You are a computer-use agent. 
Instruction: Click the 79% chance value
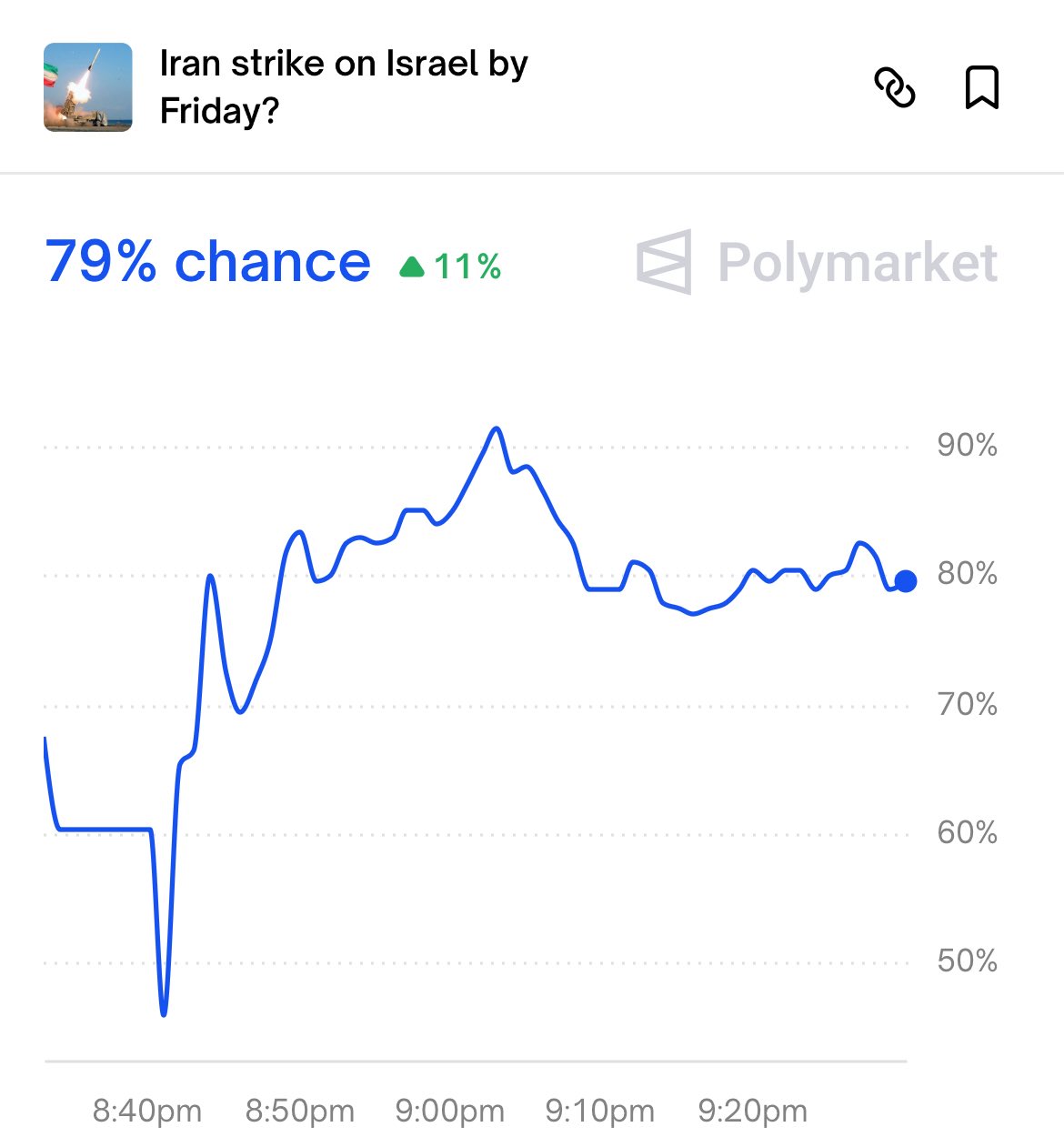(x=208, y=262)
